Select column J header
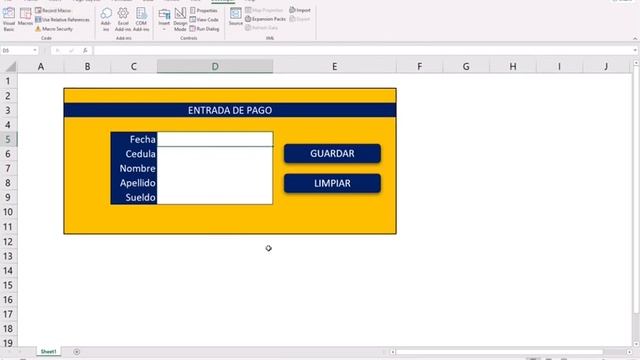 [x=606, y=67]
